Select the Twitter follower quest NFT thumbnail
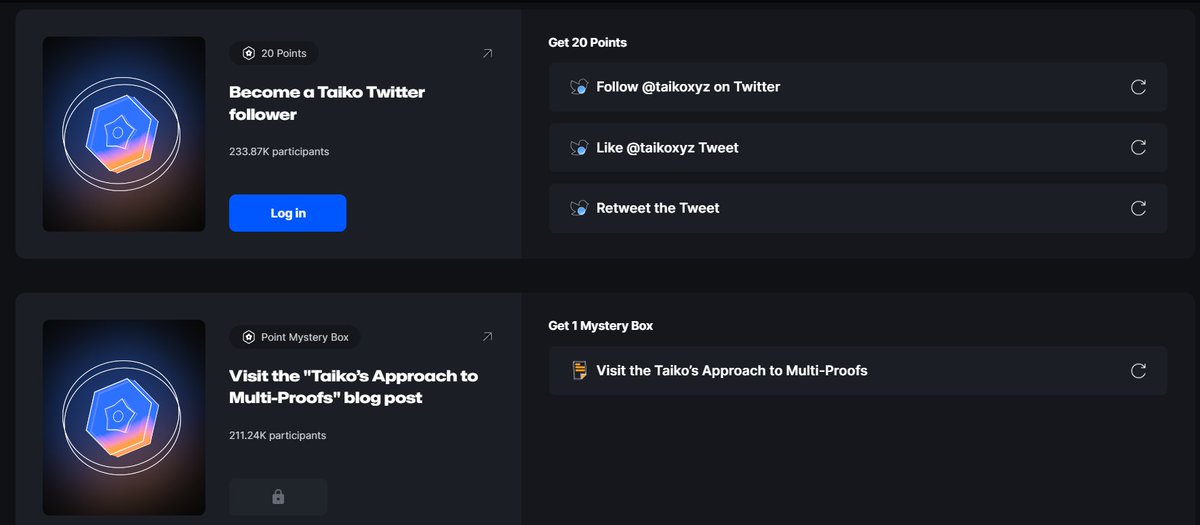The height and width of the screenshot is (525, 1200). click(x=124, y=134)
